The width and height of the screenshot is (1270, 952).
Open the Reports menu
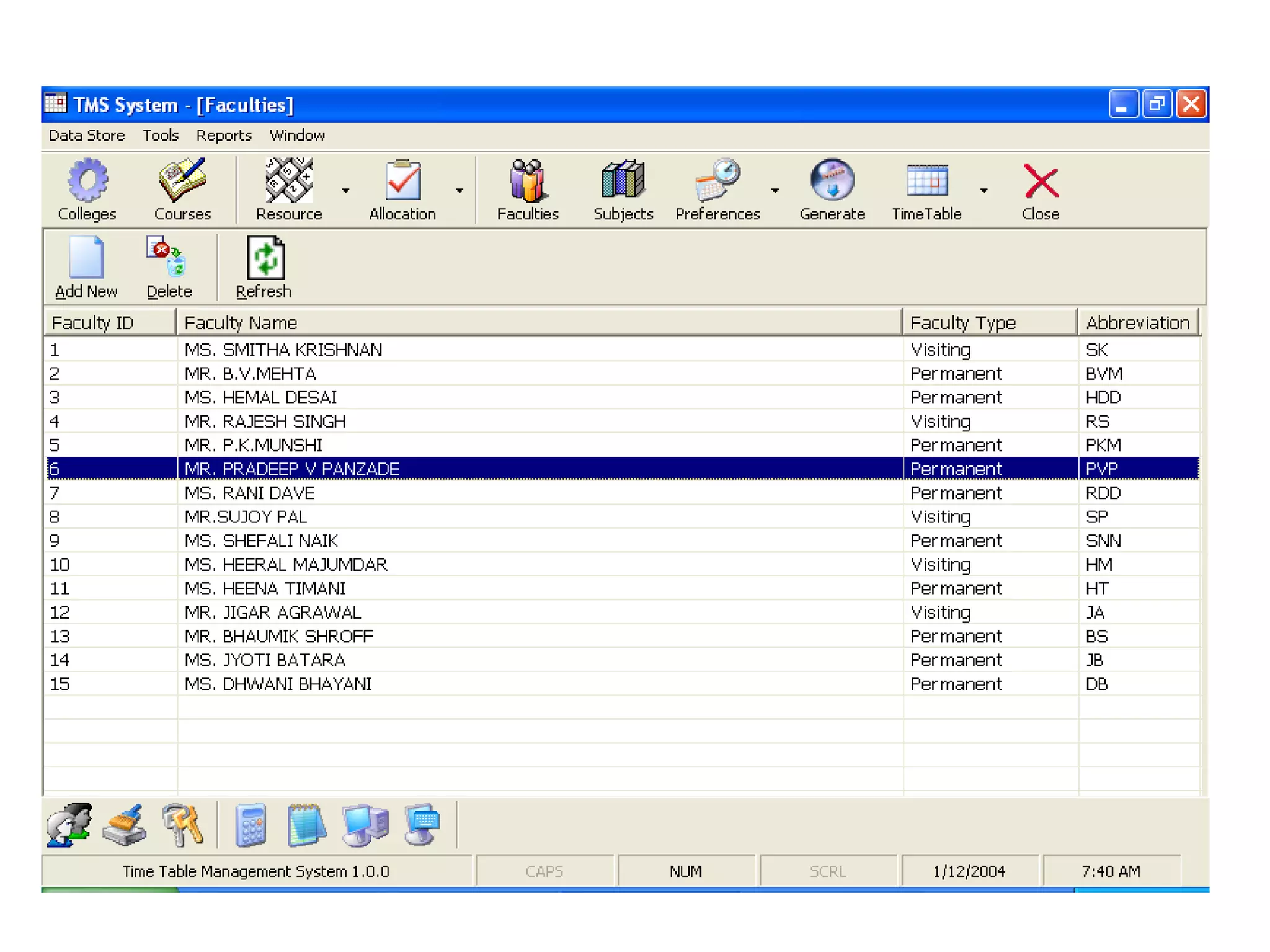[x=224, y=136]
